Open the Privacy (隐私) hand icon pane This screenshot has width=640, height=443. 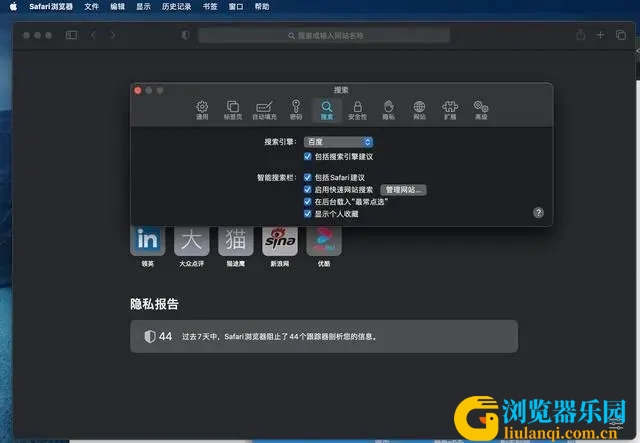[388, 110]
